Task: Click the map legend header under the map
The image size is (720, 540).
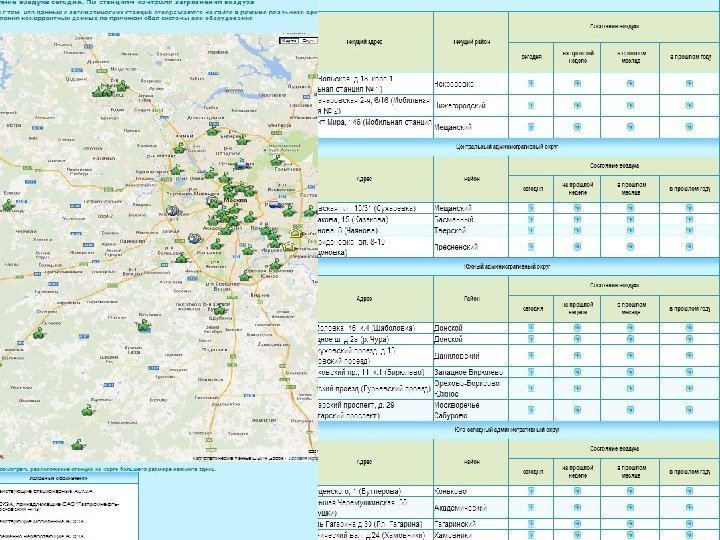Action: pos(69,478)
